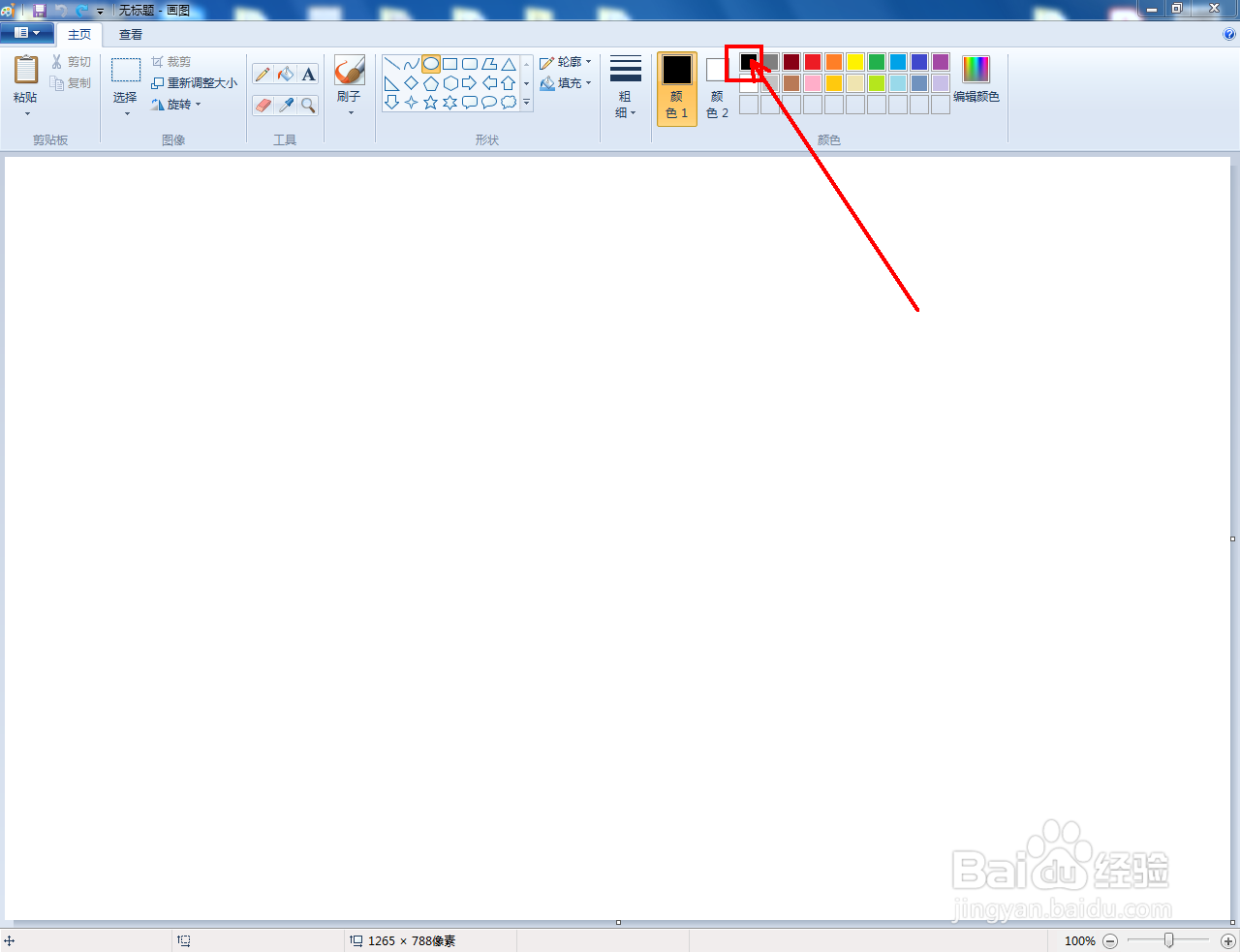Choose the rounded rectangular callout shape
The image size is (1240, 952).
click(x=470, y=102)
